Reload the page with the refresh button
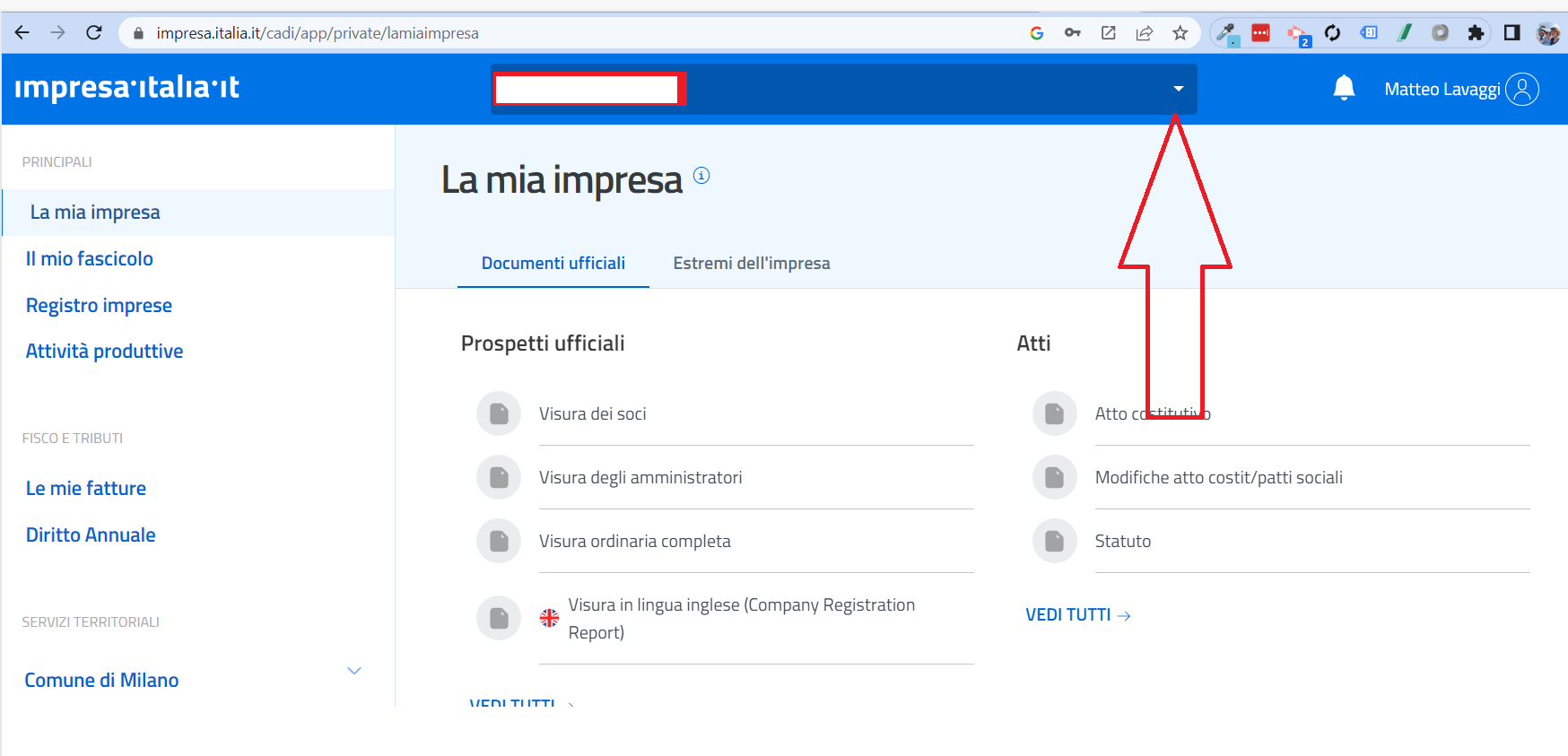The height and width of the screenshot is (756, 1568). [x=94, y=33]
